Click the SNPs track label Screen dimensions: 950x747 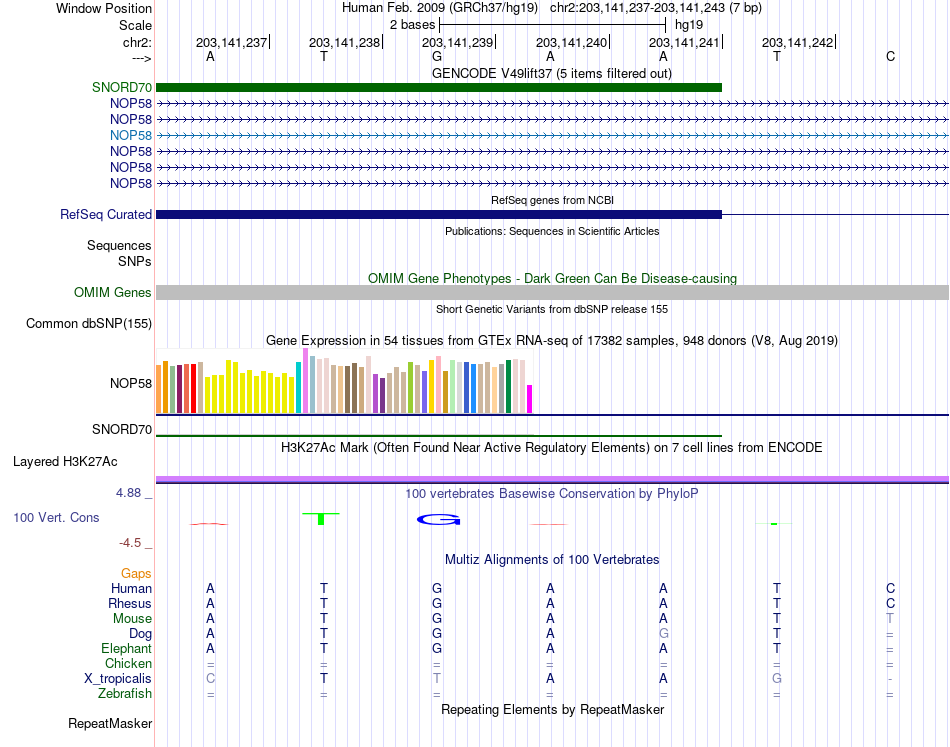pyautogui.click(x=135, y=261)
